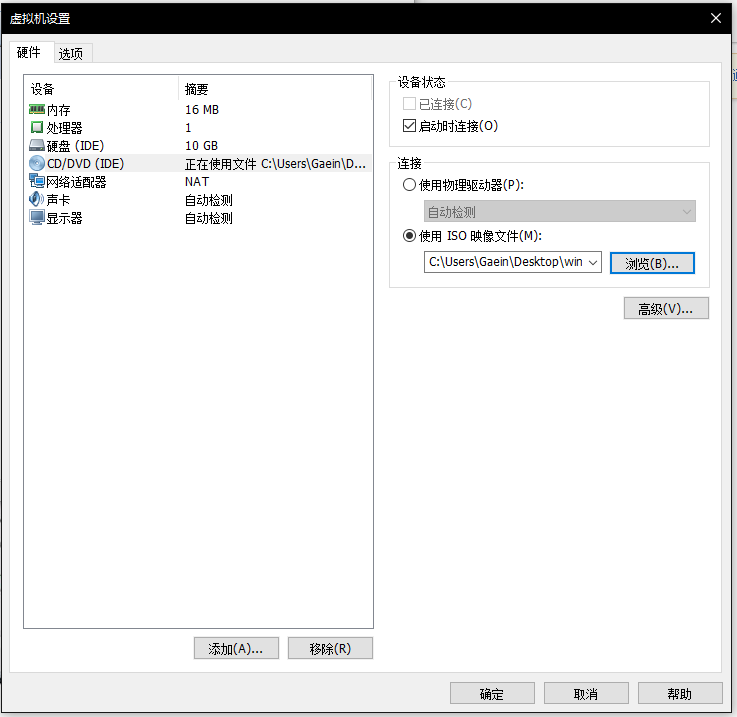This screenshot has width=737, height=717.
Task: Expand the ISO path dropdown arrow
Action: coord(593,262)
